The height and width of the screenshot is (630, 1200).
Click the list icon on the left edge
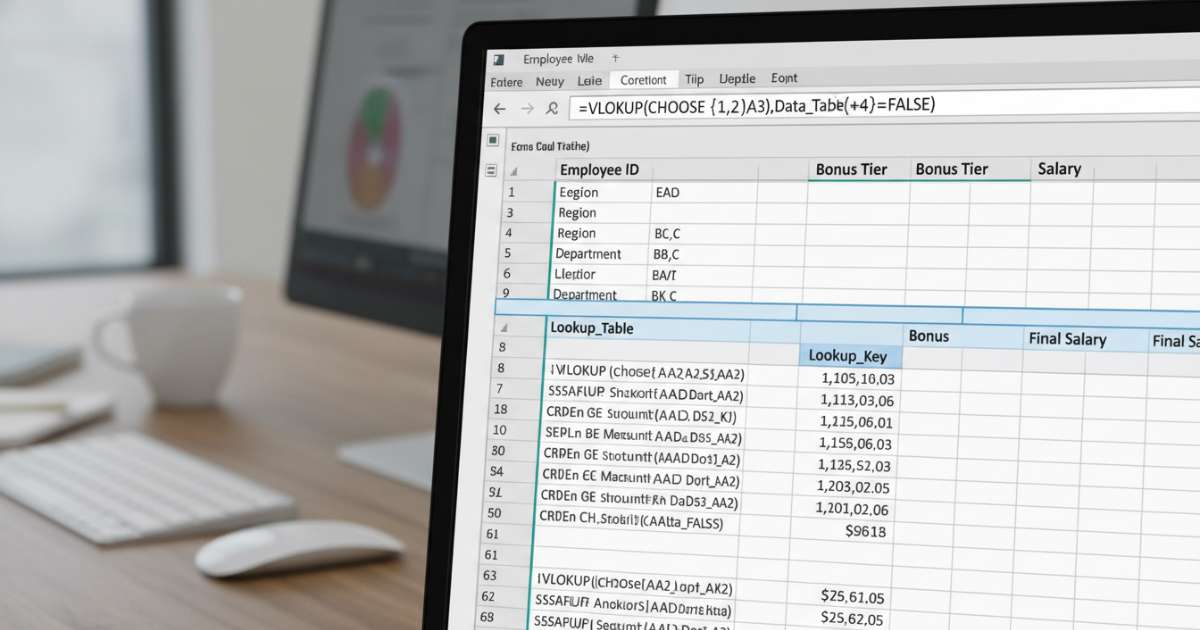point(489,171)
